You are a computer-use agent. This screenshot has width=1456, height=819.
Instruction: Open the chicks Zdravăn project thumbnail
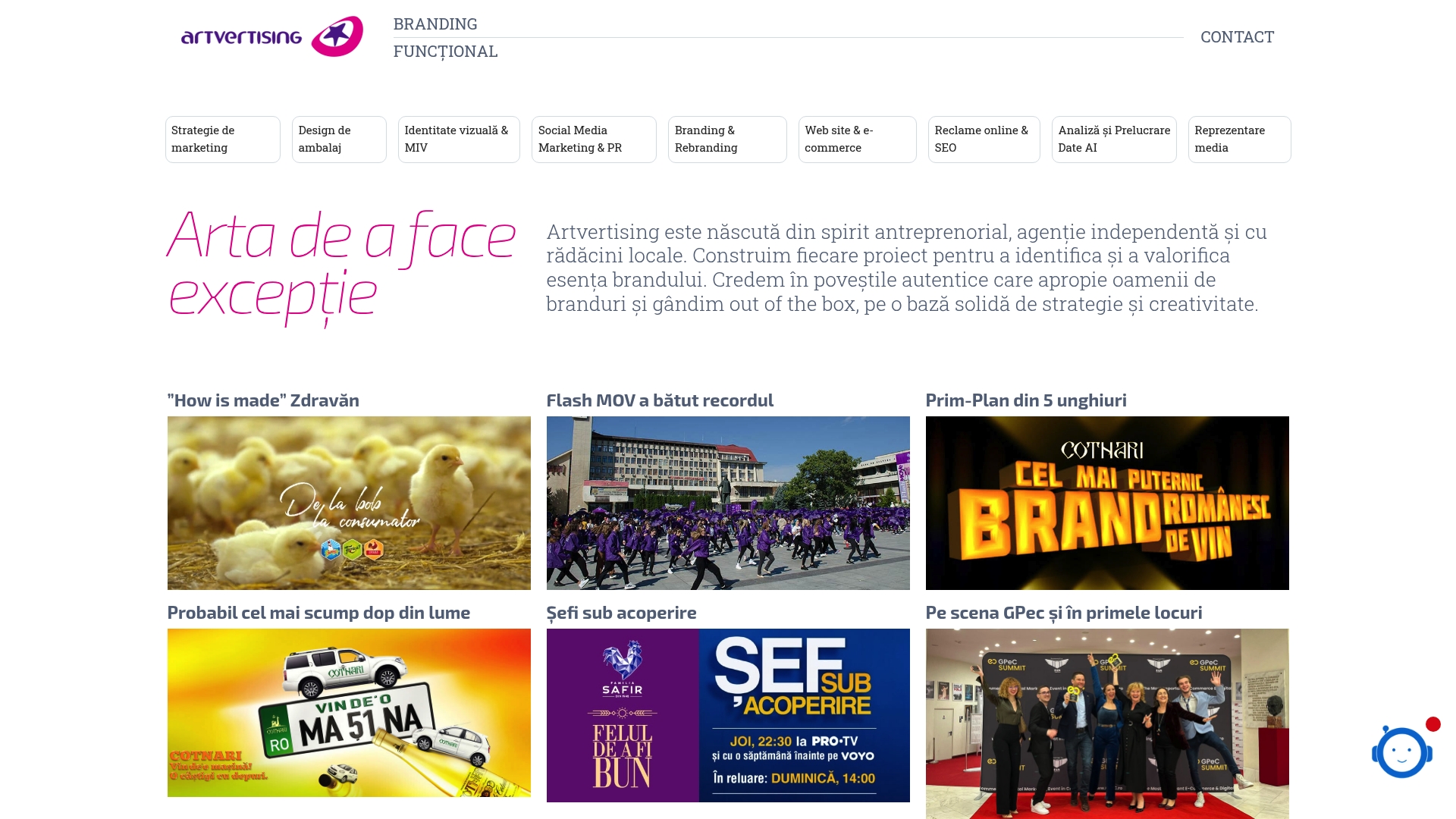point(349,503)
